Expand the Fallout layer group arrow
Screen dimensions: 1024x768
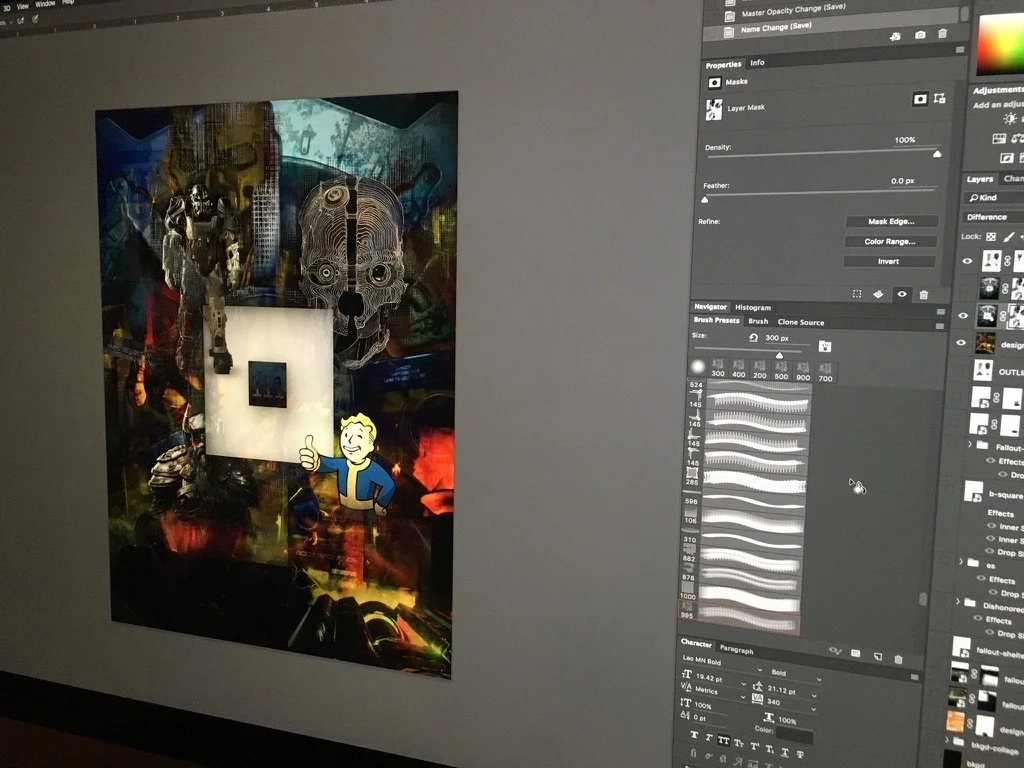(970, 444)
